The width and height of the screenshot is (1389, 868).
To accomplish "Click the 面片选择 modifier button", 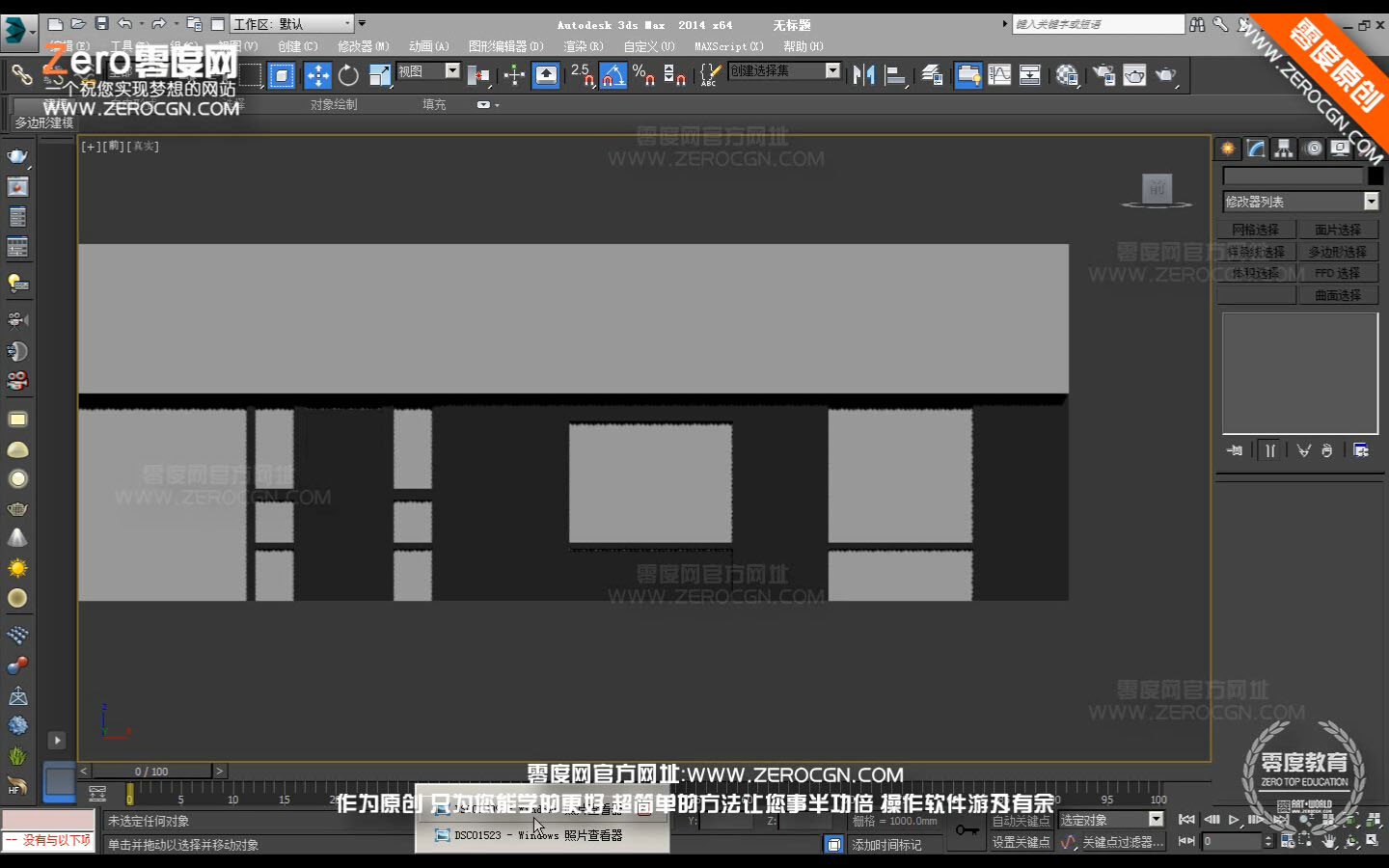I will pos(1338,230).
